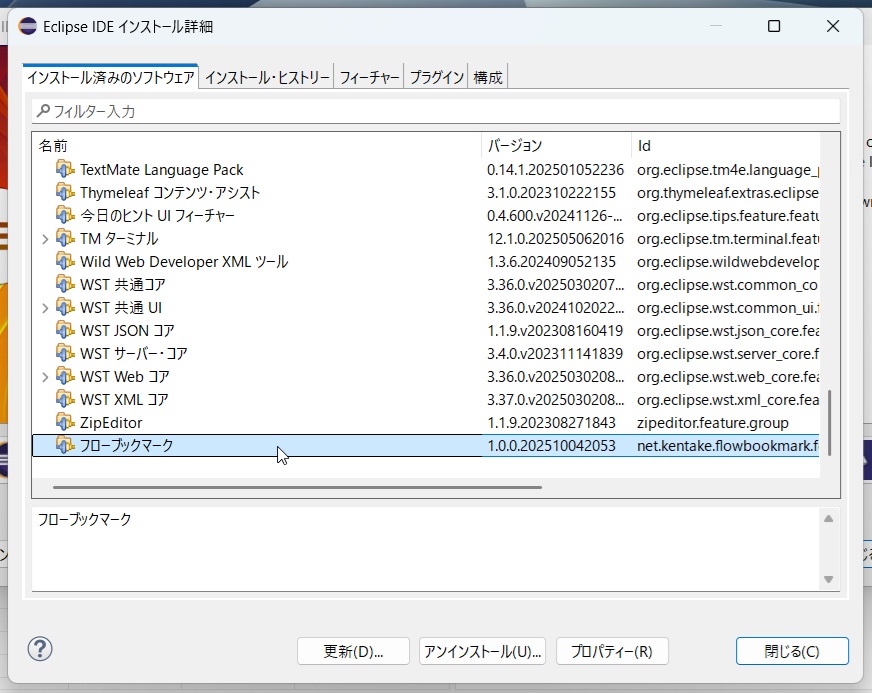Click the 今日のヒント UI フィーチャー icon
This screenshot has width=872, height=693.
pos(65,216)
